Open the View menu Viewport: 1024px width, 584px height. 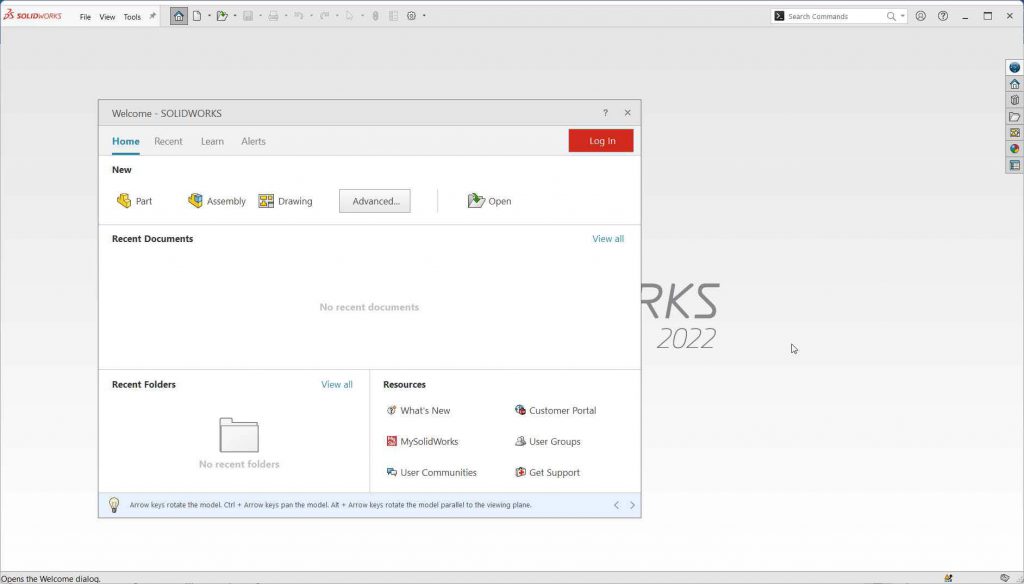click(x=107, y=17)
